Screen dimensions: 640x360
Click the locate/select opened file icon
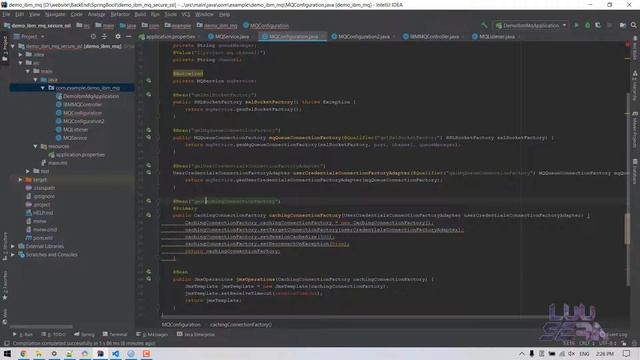tap(93, 36)
